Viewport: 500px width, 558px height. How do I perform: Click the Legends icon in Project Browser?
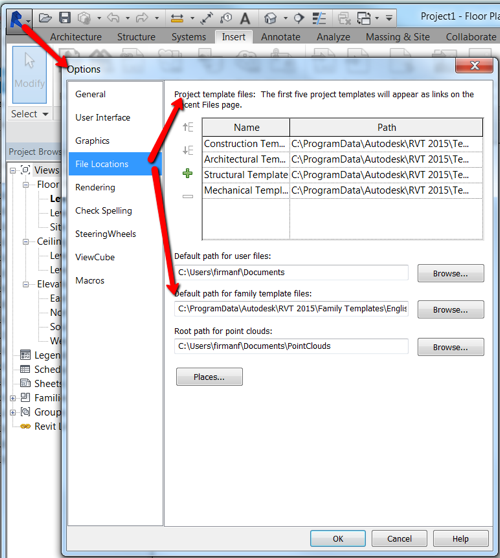click(25, 355)
